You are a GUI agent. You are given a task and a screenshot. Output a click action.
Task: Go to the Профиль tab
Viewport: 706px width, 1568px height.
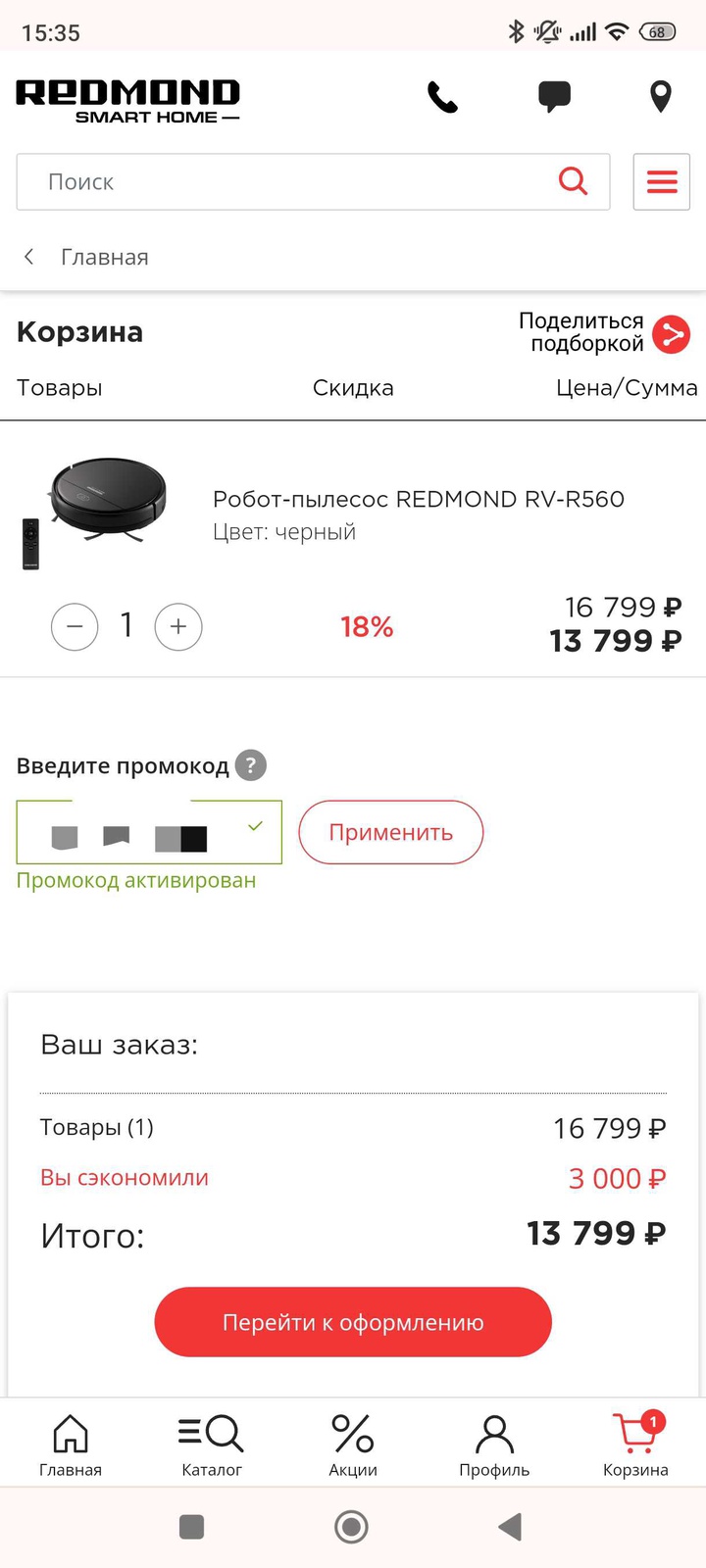[x=494, y=1445]
